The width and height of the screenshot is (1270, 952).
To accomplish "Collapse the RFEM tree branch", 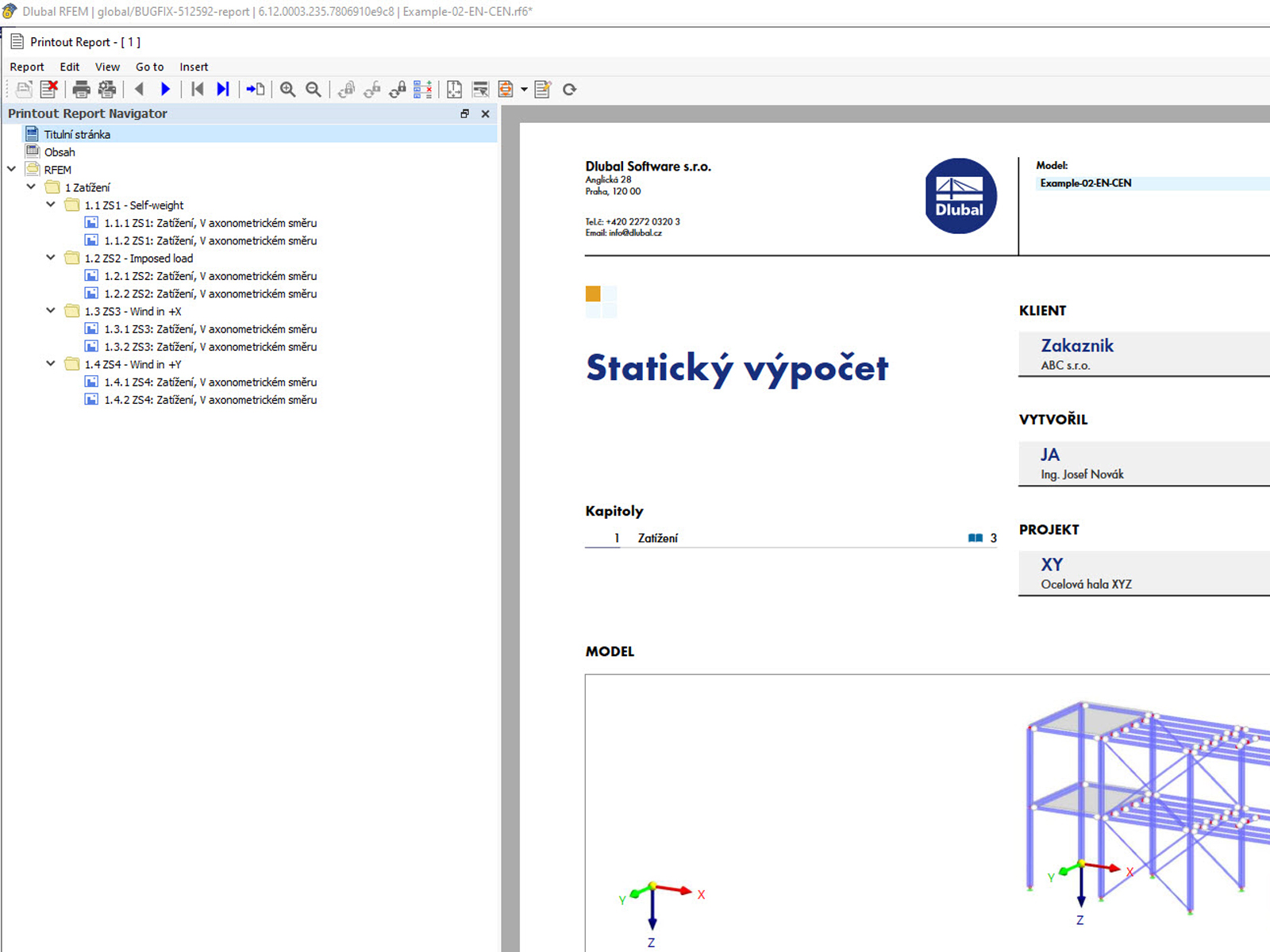I will [11, 169].
